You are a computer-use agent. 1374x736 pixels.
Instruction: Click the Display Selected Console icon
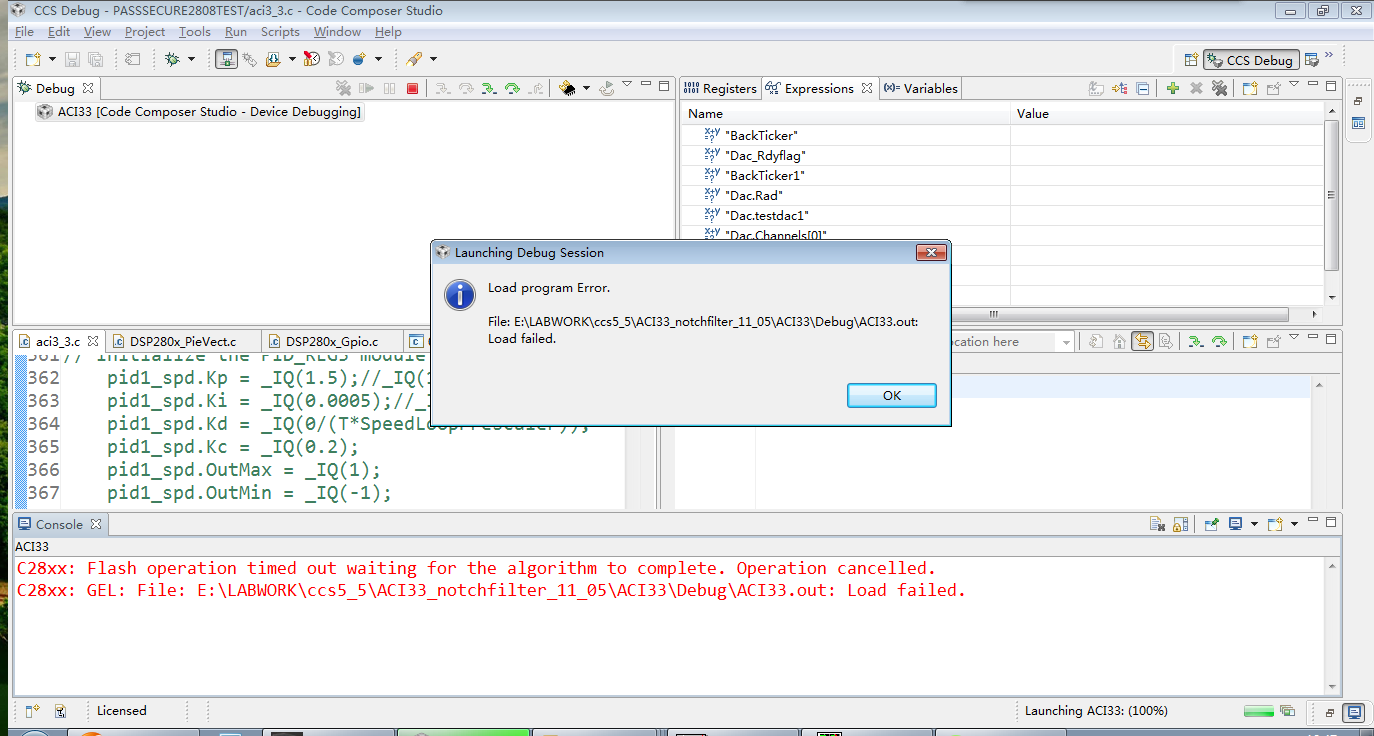[1235, 524]
